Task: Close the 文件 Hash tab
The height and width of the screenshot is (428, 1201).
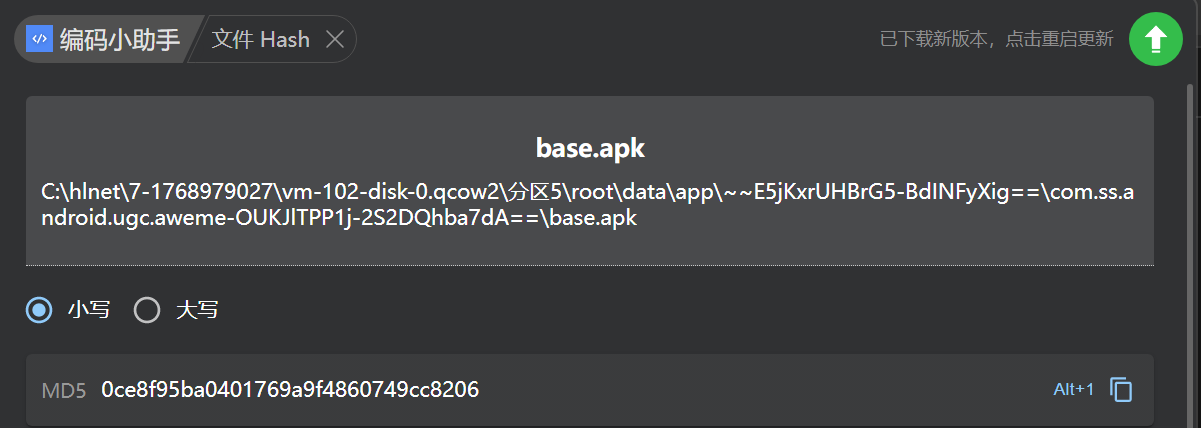Action: pos(336,40)
